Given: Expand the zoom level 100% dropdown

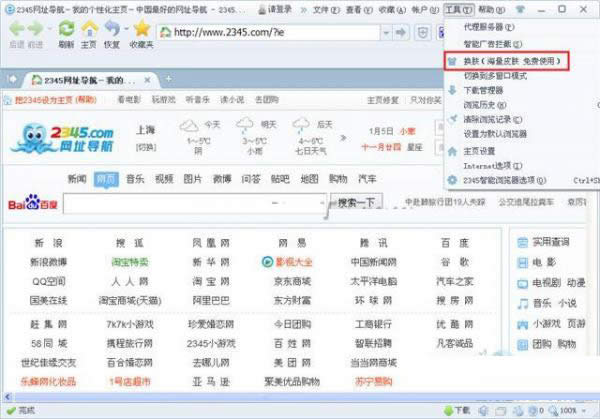Looking at the screenshot, I should click(x=584, y=411).
